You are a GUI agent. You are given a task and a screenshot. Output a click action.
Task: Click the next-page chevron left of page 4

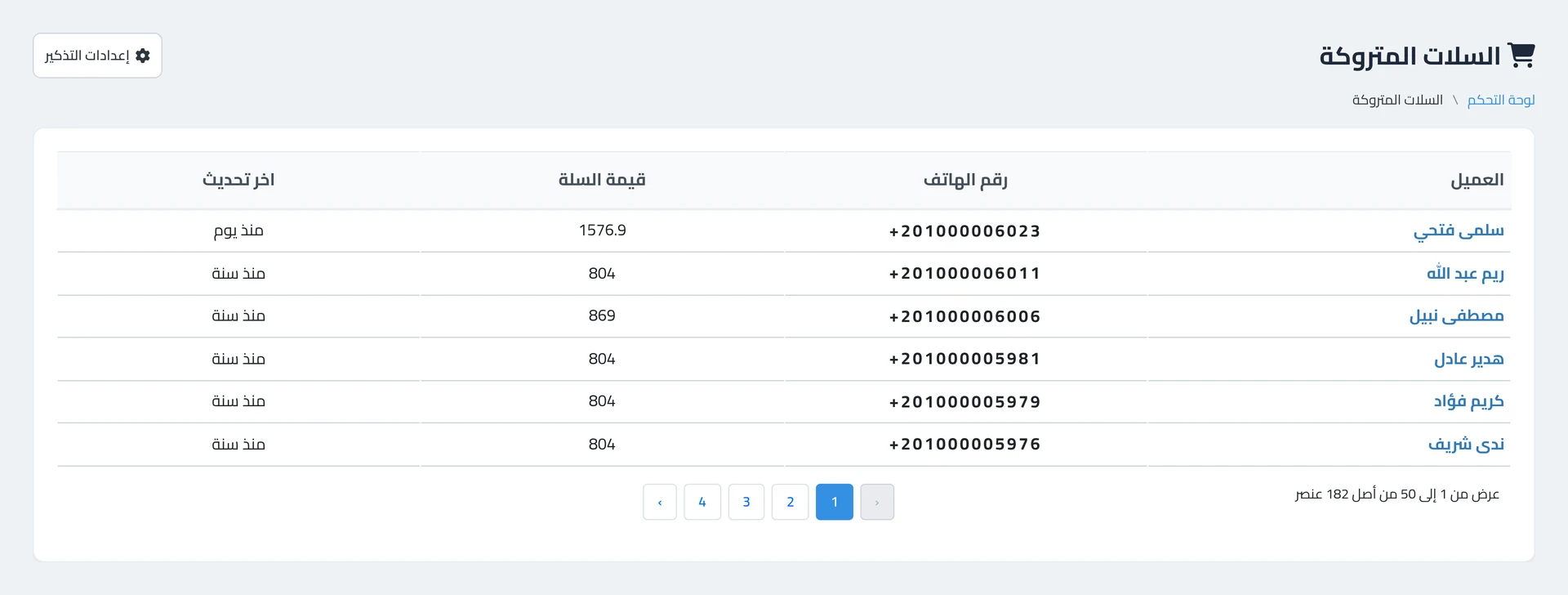click(x=660, y=502)
